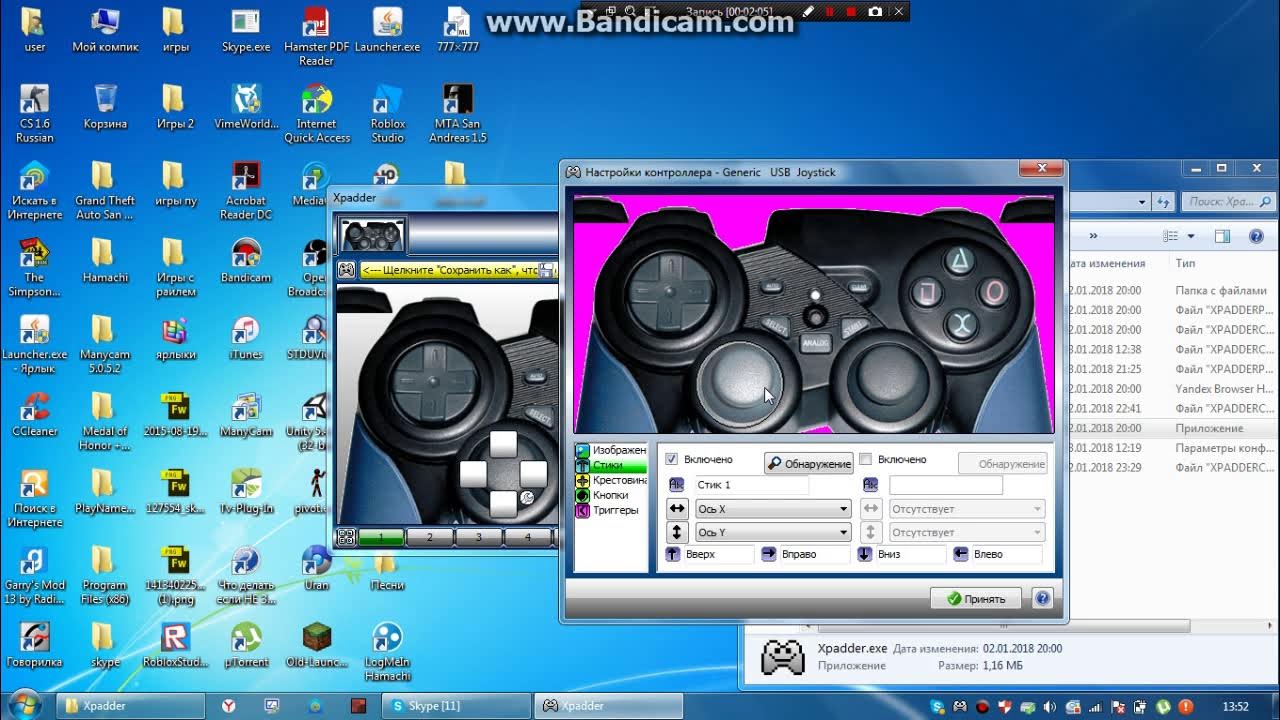
Task: Take a Bandicam screenshot with camera icon
Action: [876, 12]
